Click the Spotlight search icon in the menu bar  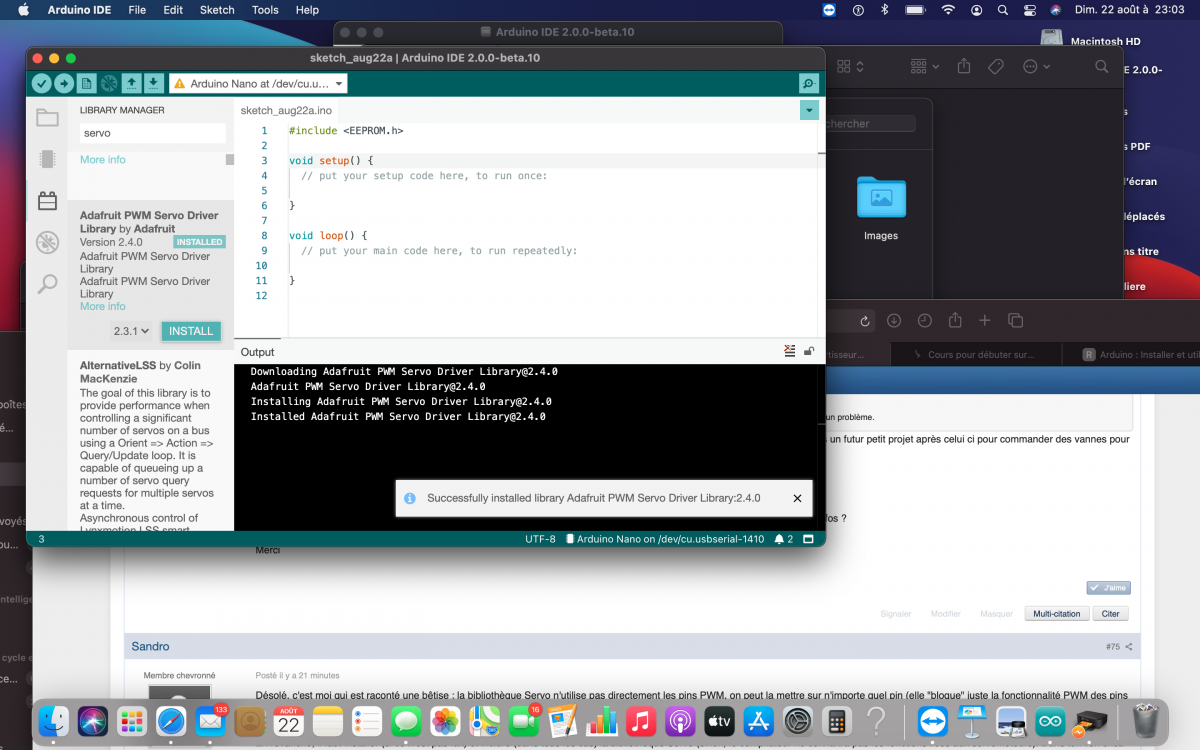click(1002, 10)
